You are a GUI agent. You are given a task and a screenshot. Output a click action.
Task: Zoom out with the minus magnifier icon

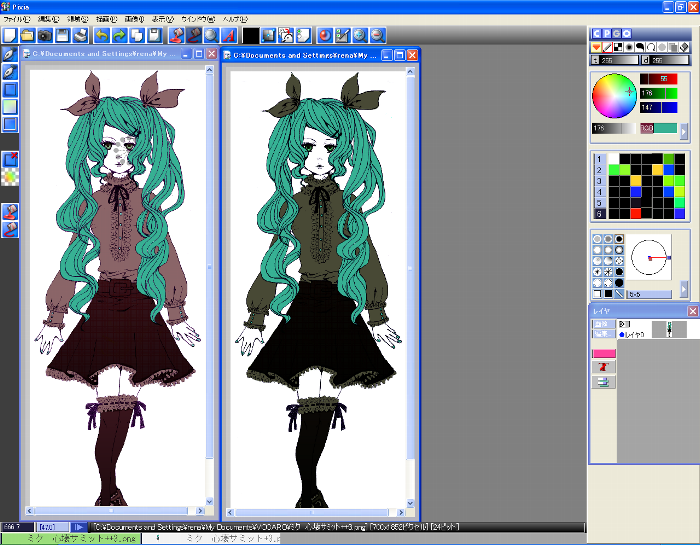coord(378,35)
